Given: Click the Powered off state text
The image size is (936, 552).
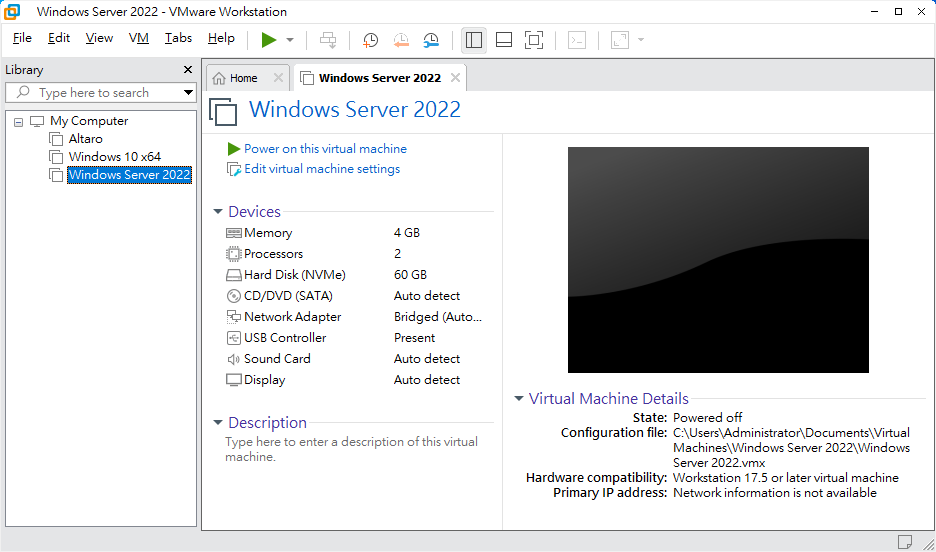Looking at the screenshot, I should (x=707, y=418).
